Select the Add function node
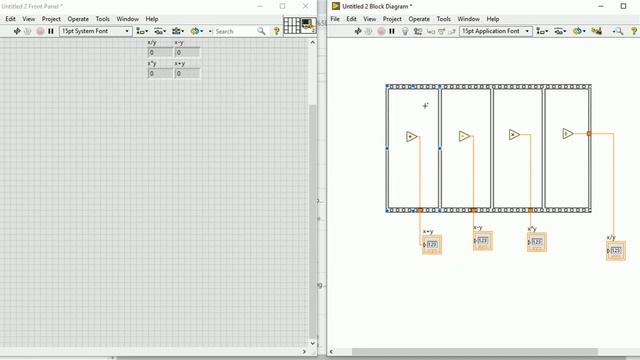This screenshot has height=360, width=640. (x=411, y=137)
